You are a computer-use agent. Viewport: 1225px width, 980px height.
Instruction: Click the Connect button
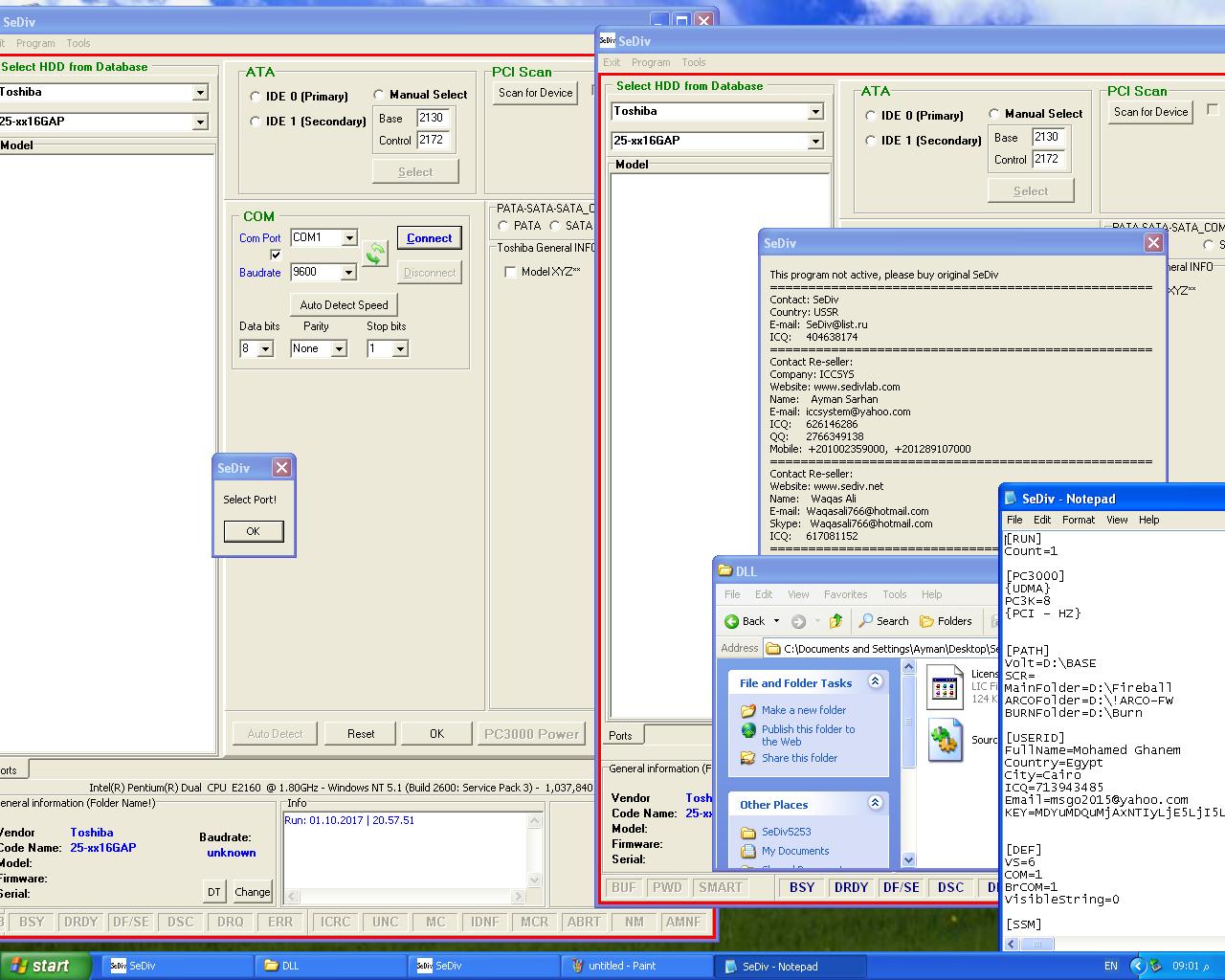(430, 238)
